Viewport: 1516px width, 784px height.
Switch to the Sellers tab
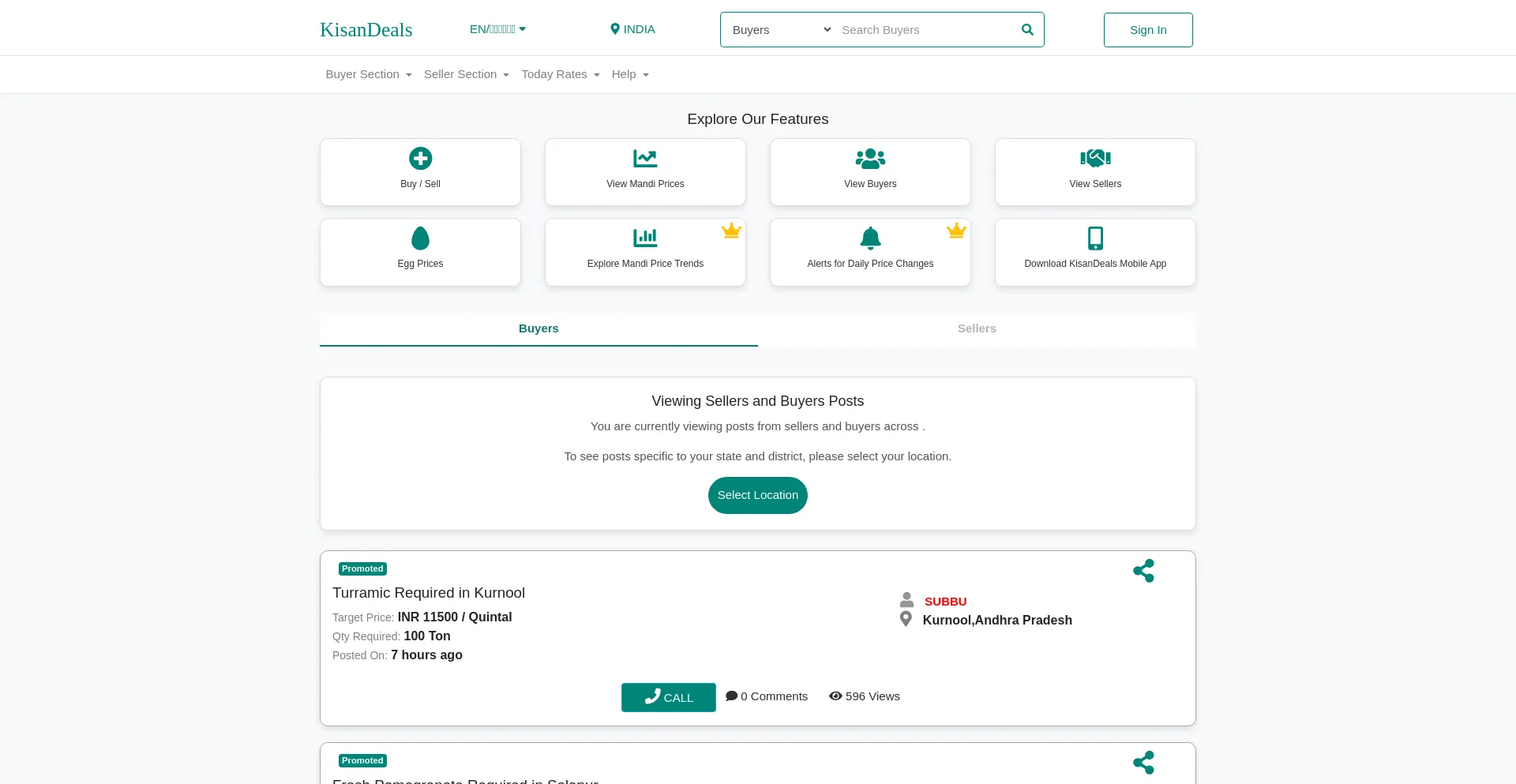coord(977,329)
